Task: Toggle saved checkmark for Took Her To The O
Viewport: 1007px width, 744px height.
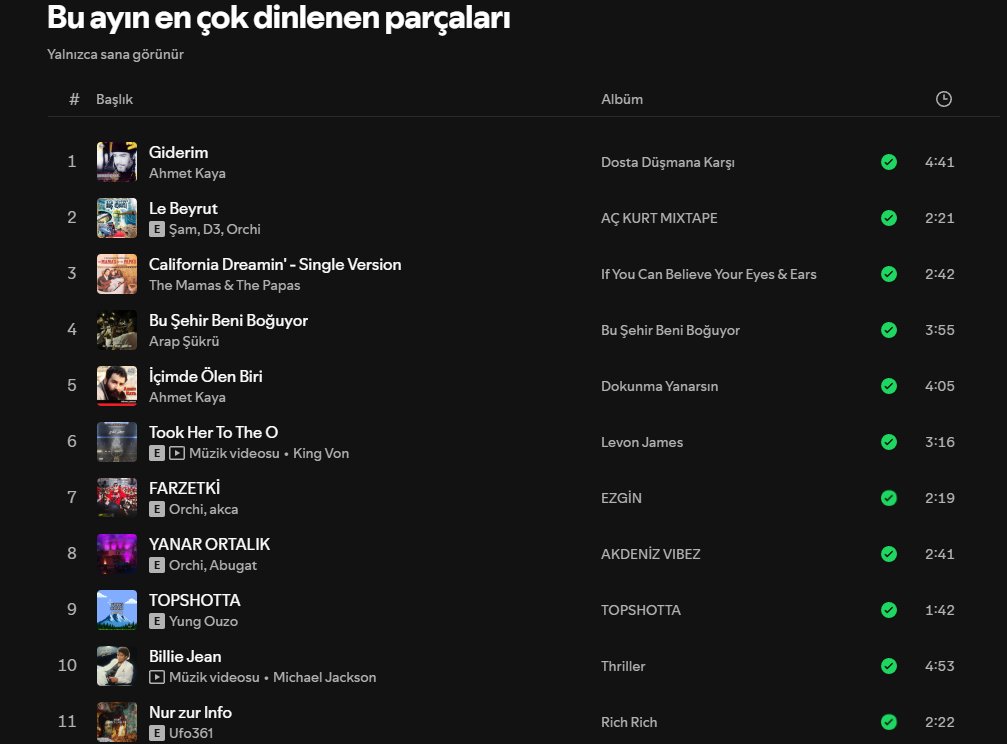Action: [x=889, y=442]
